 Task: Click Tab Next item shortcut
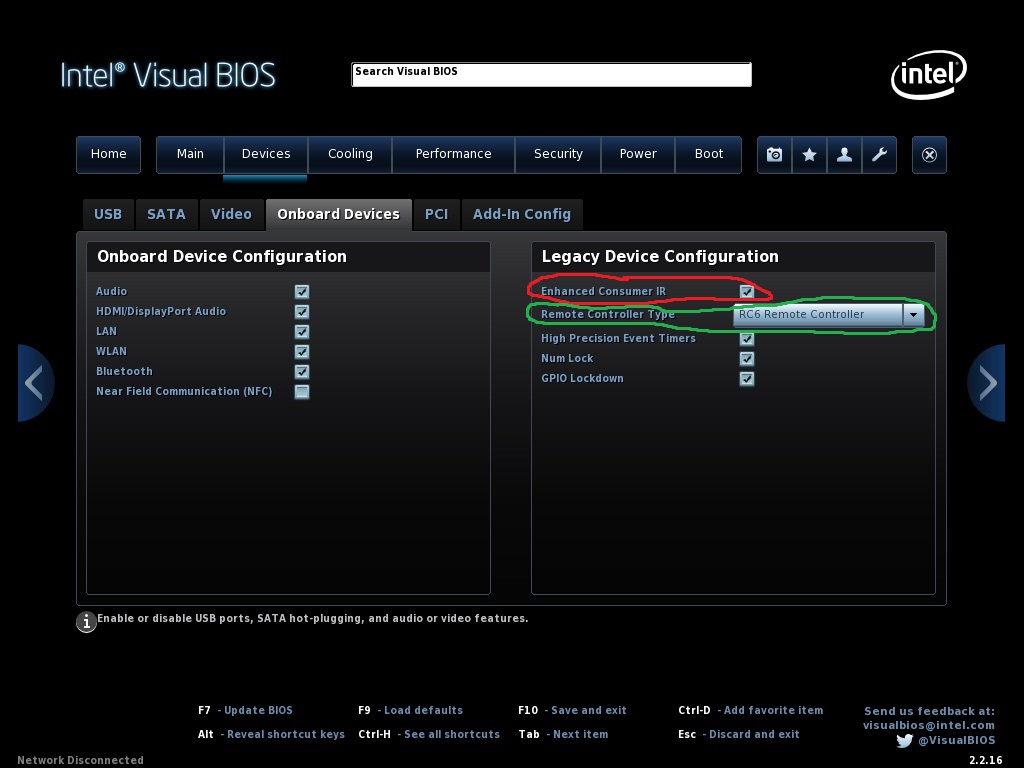563,735
